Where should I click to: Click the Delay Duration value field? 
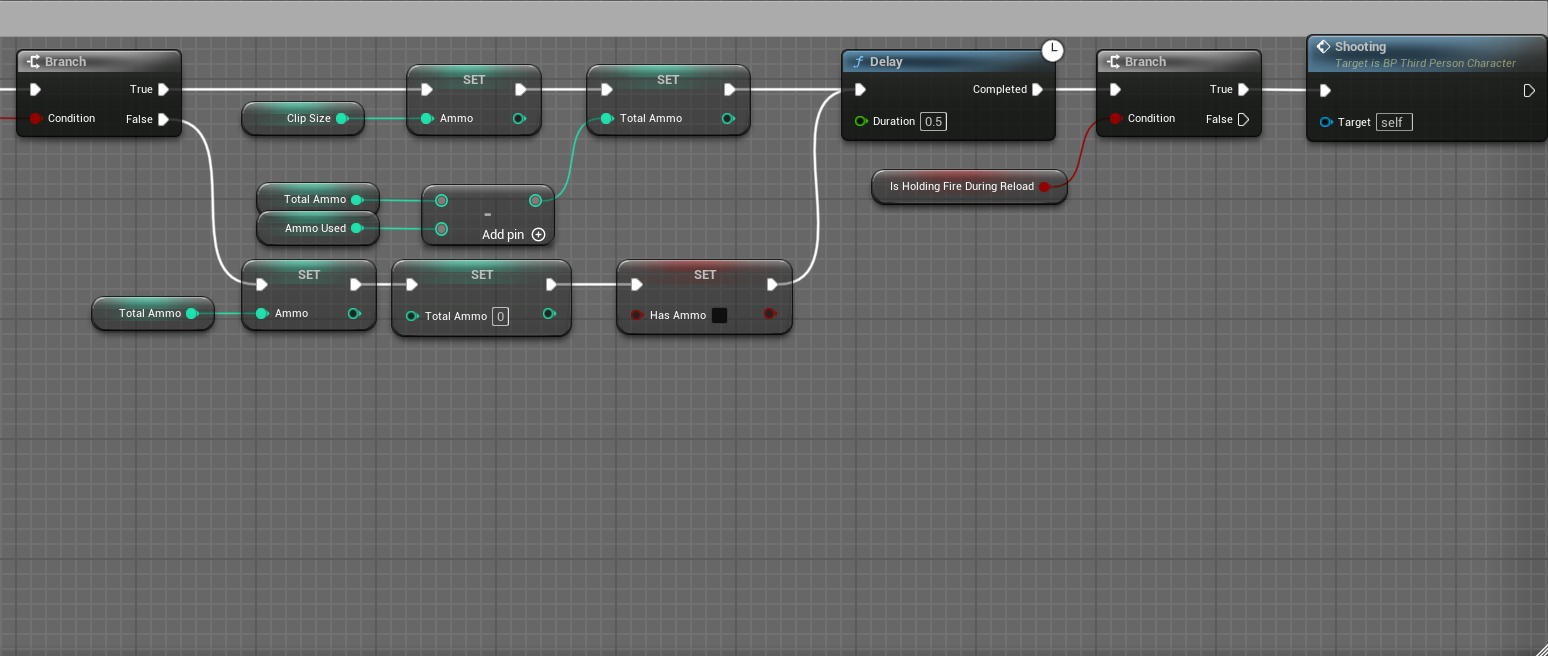933,122
